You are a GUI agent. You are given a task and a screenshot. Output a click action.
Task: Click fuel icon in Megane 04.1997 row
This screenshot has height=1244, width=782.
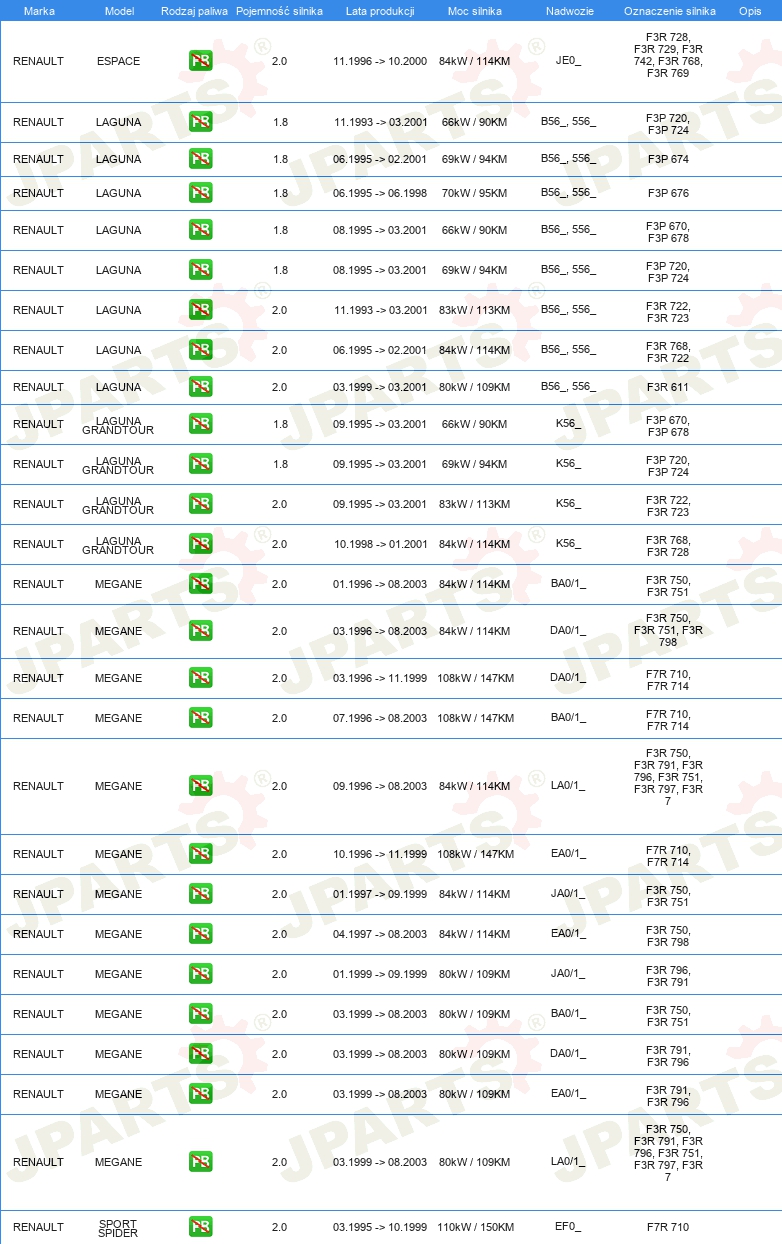tap(200, 934)
